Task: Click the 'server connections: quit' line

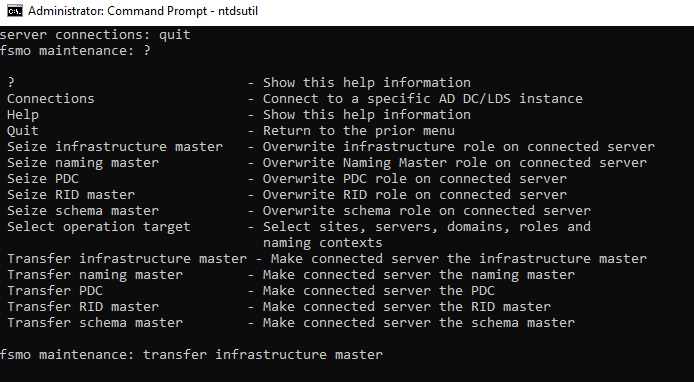Action: tap(95, 35)
